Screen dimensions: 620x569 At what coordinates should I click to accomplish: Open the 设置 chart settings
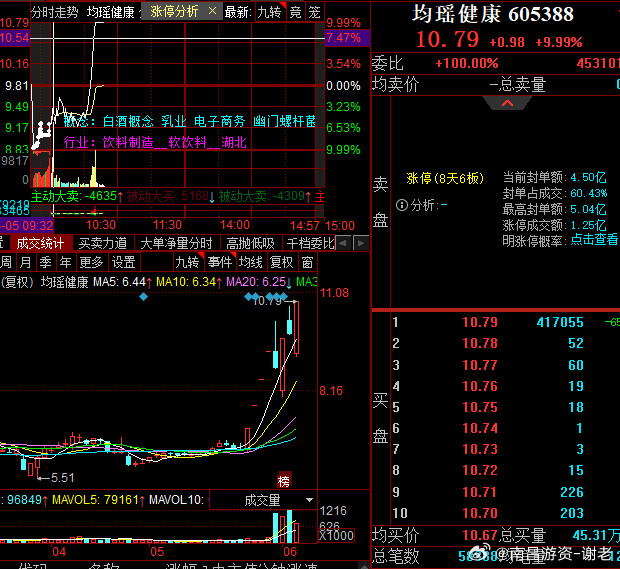[123, 262]
